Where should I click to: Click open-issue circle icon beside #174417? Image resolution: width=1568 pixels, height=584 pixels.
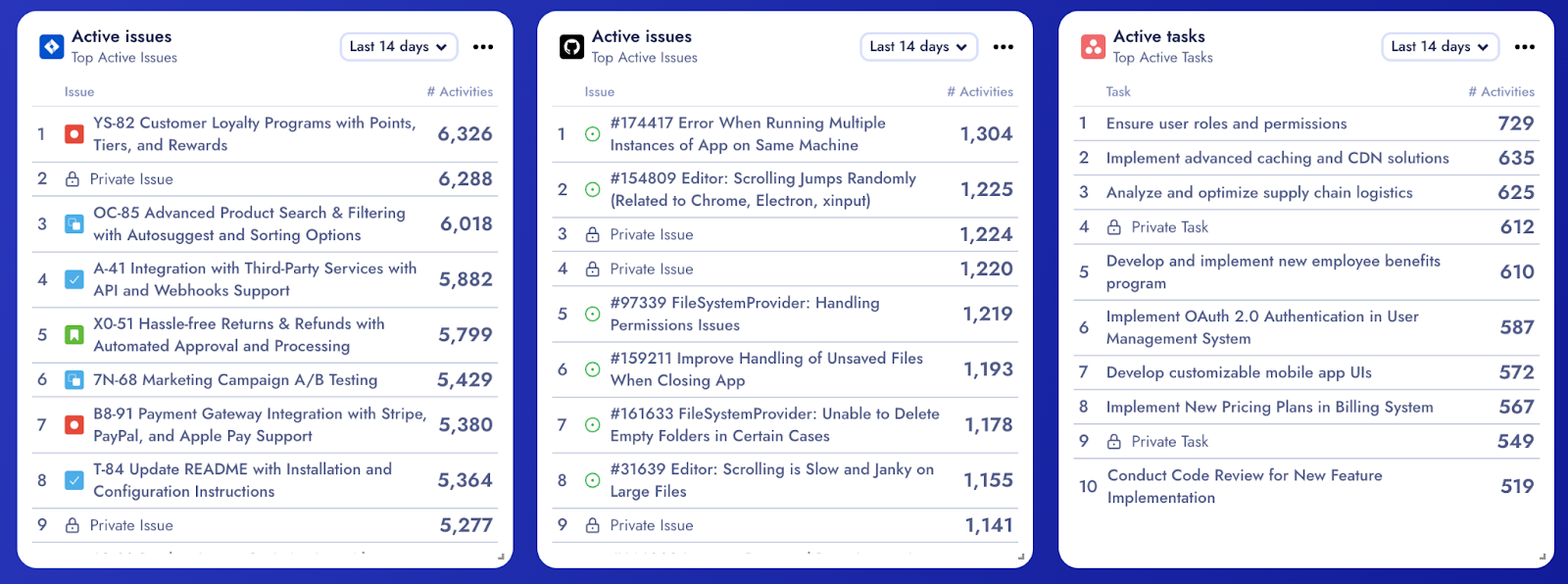592,134
